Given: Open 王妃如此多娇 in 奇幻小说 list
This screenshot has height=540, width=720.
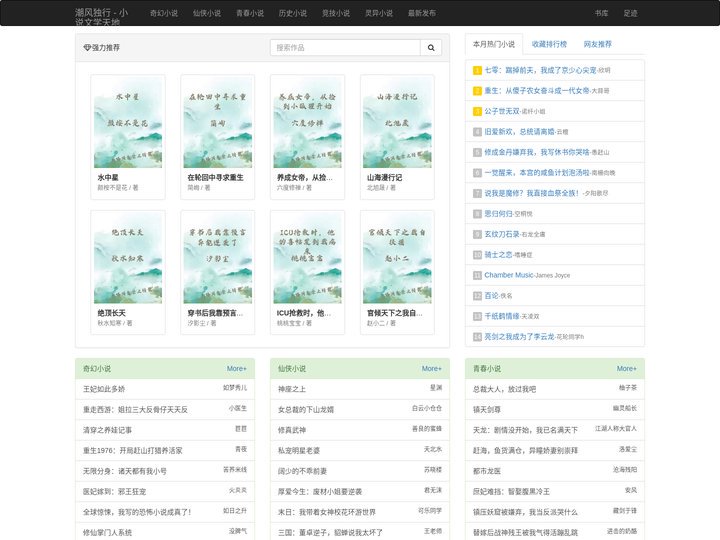Looking at the screenshot, I should click(104, 389).
